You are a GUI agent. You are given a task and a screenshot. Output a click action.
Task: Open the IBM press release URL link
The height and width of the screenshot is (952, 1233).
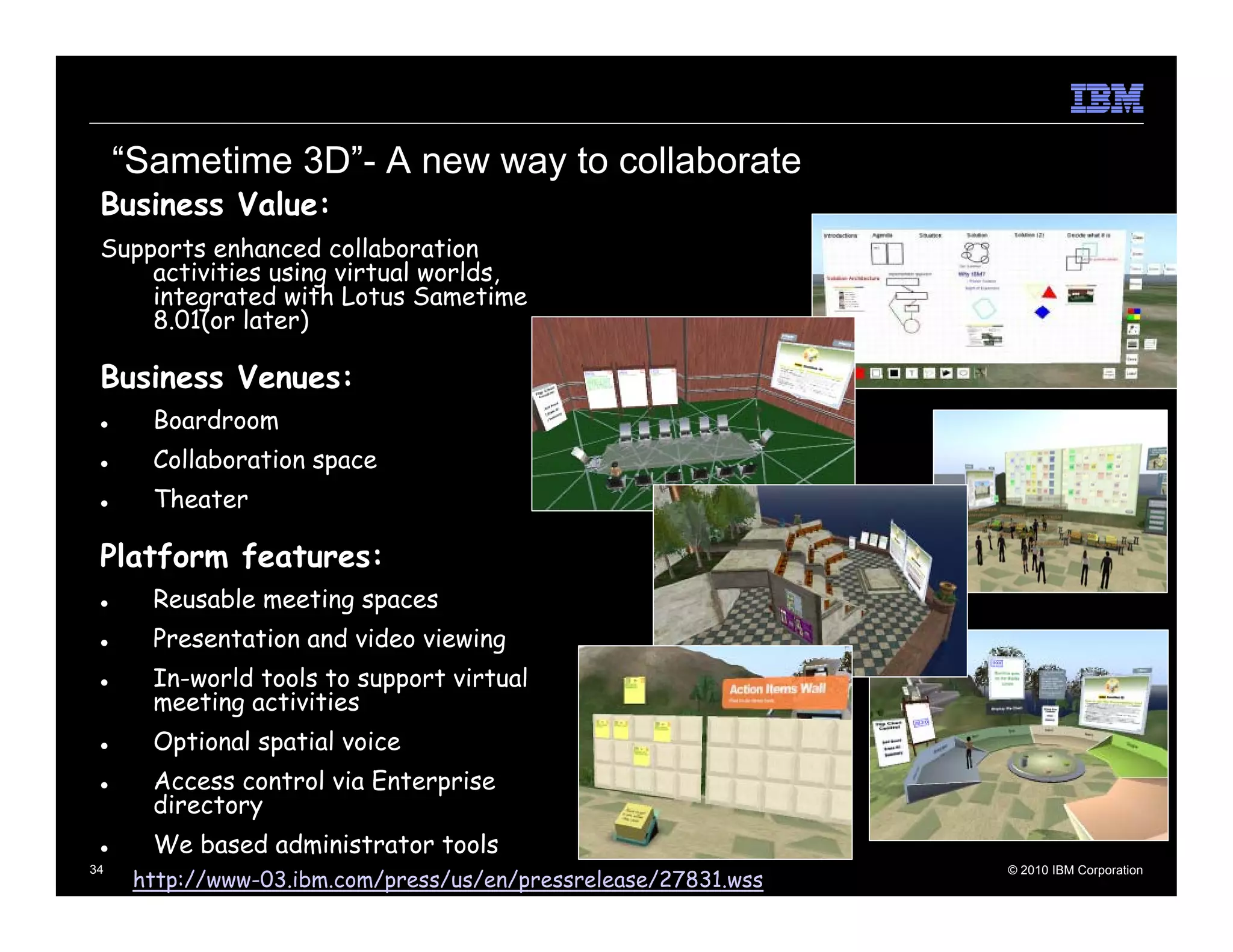448,880
